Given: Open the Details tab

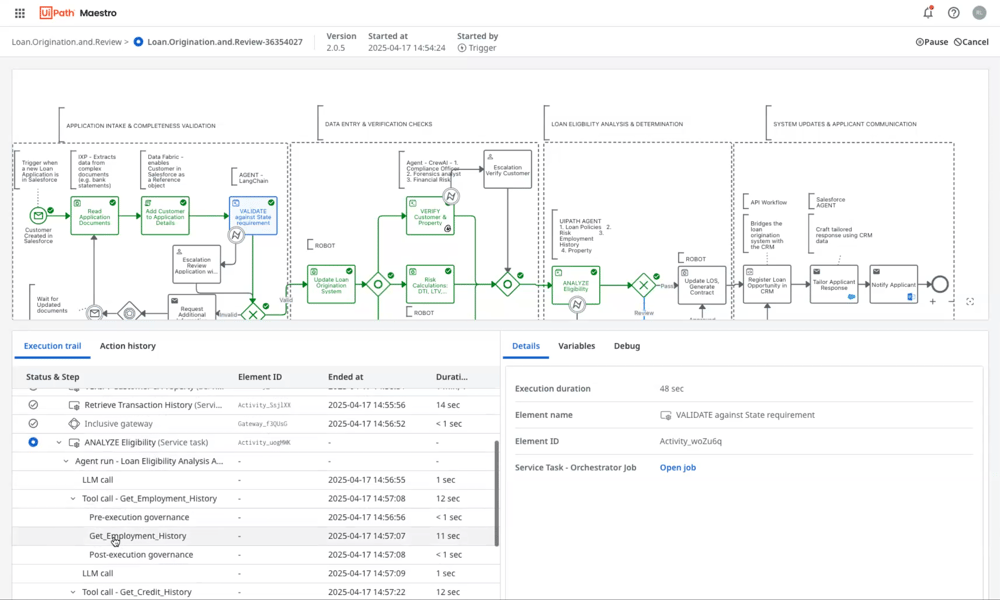Looking at the screenshot, I should point(526,346).
